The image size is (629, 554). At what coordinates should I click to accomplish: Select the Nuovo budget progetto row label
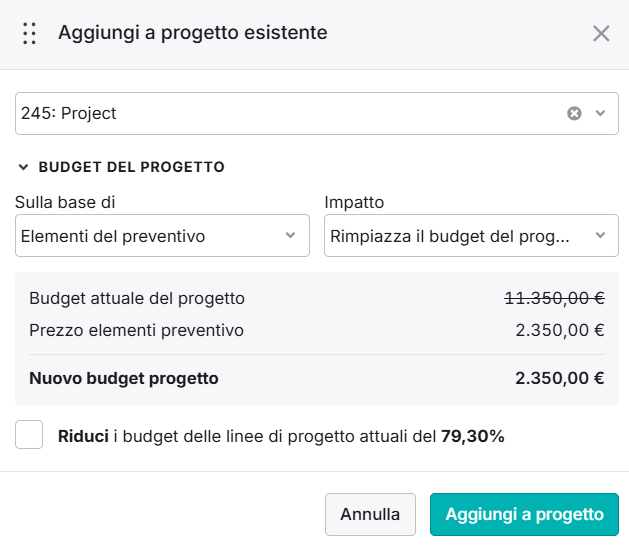point(124,378)
